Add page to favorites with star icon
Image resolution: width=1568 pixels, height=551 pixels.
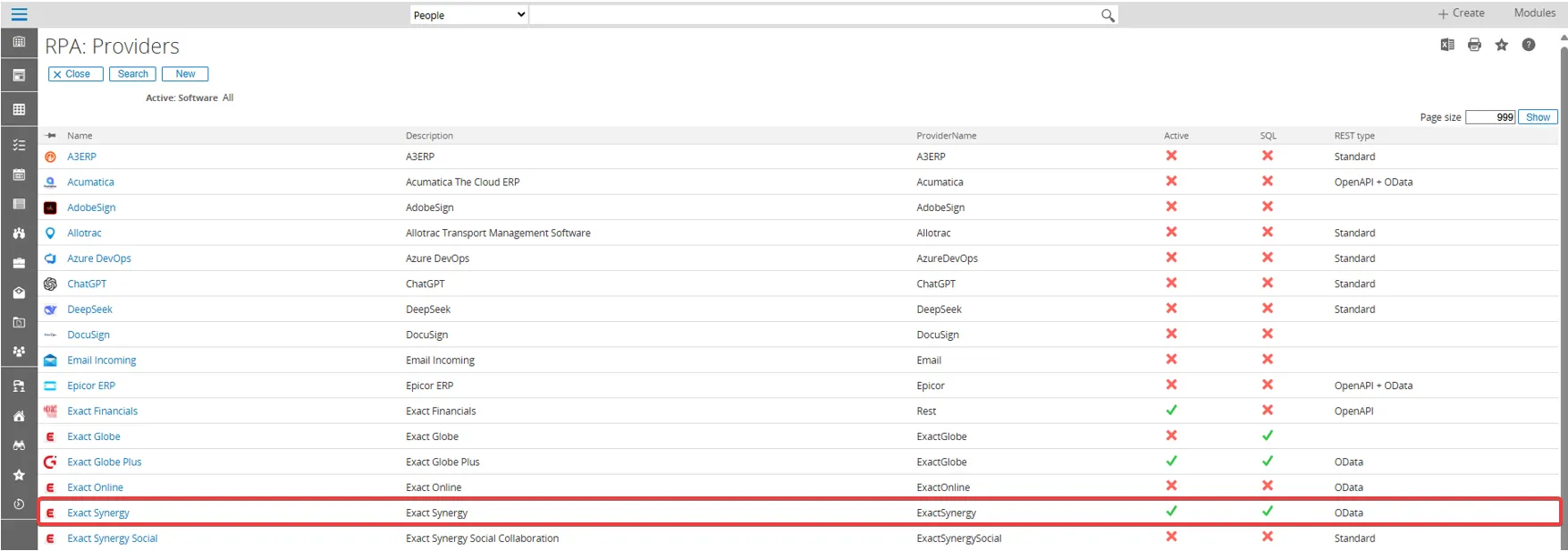click(1502, 45)
